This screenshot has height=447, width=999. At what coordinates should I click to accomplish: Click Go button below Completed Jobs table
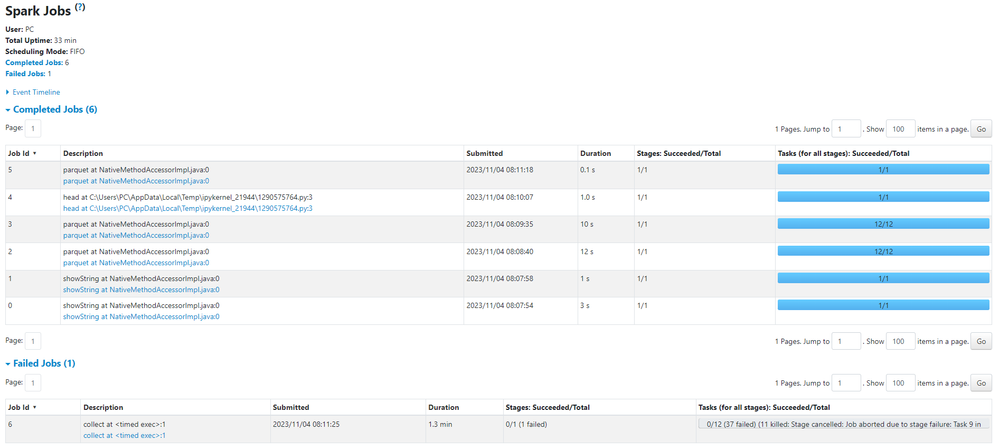(x=981, y=341)
